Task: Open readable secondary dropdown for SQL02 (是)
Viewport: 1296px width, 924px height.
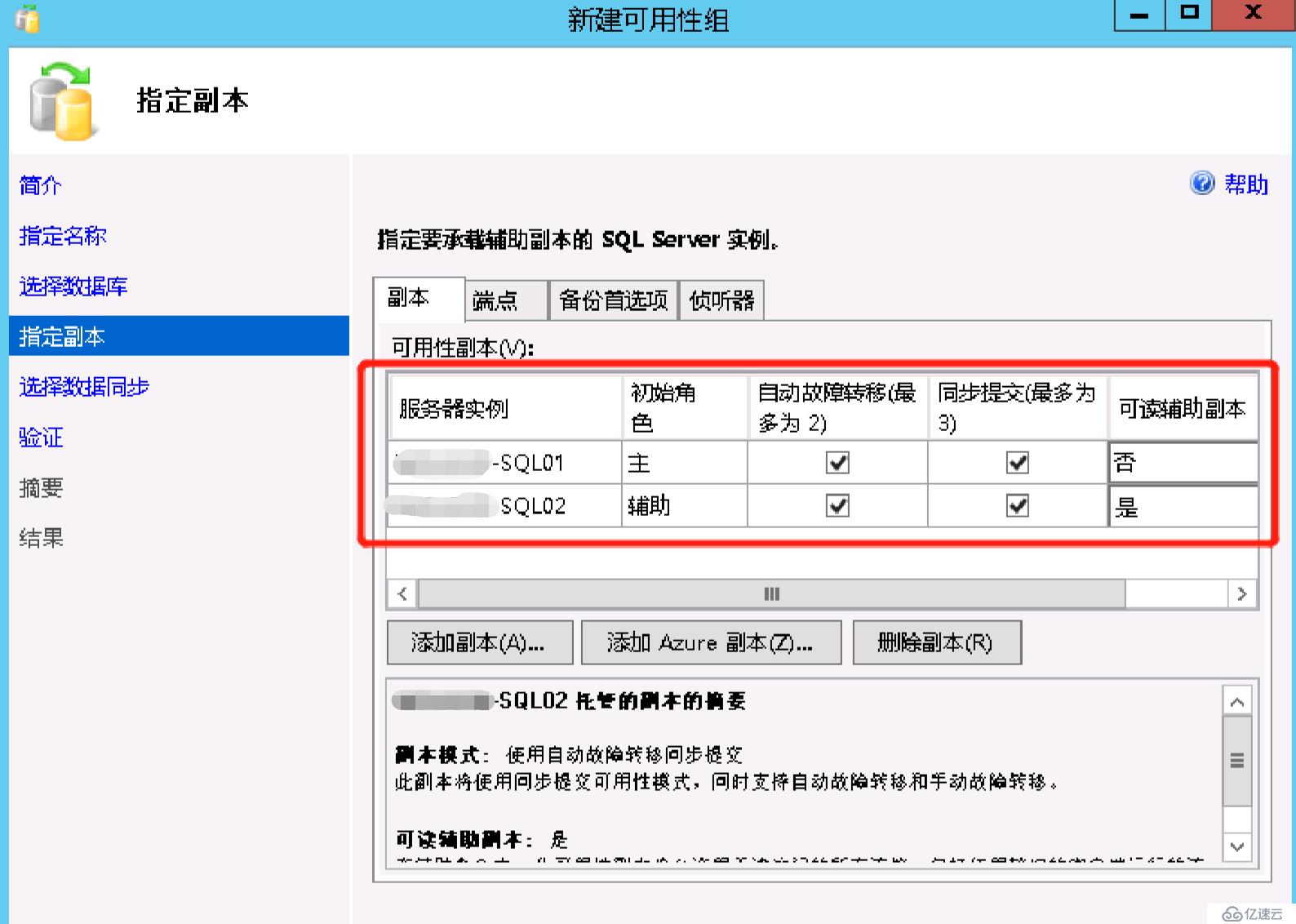Action: click(1183, 506)
